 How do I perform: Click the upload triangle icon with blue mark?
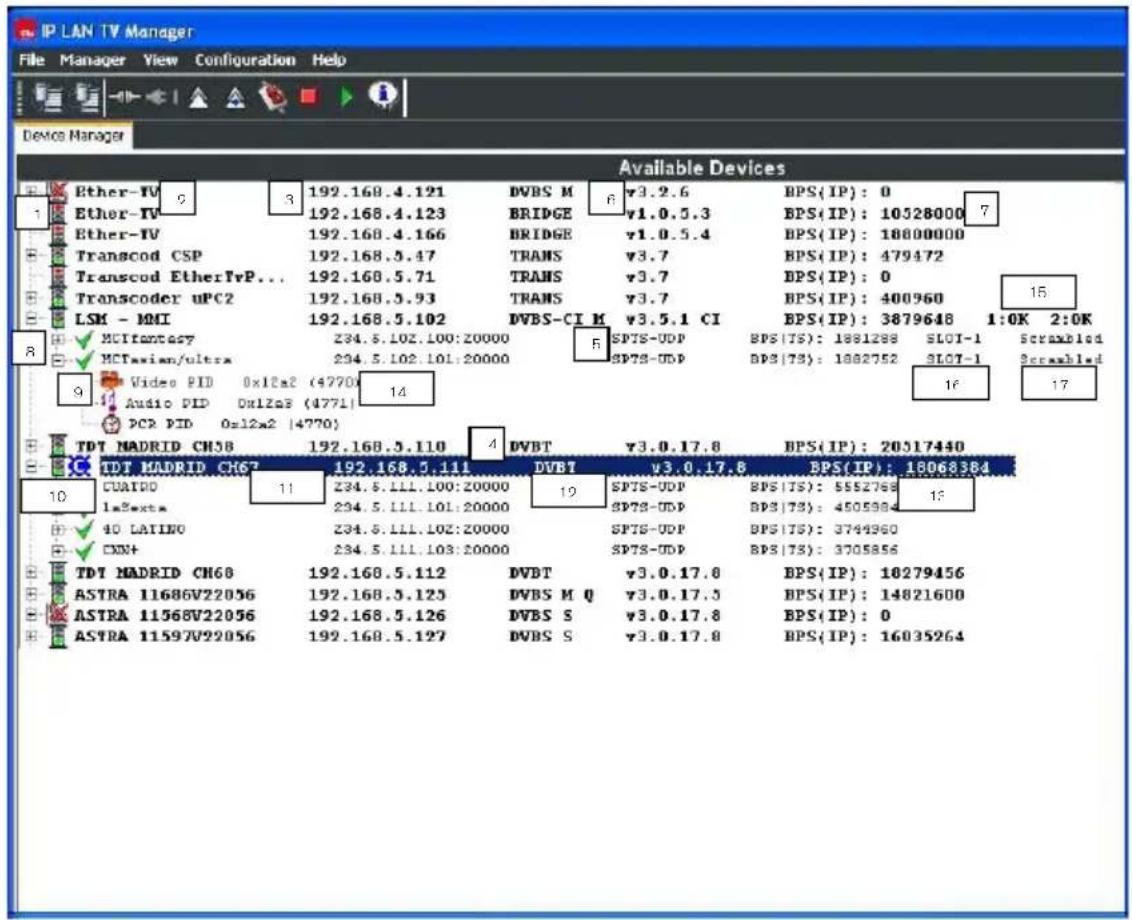pyautogui.click(x=235, y=97)
